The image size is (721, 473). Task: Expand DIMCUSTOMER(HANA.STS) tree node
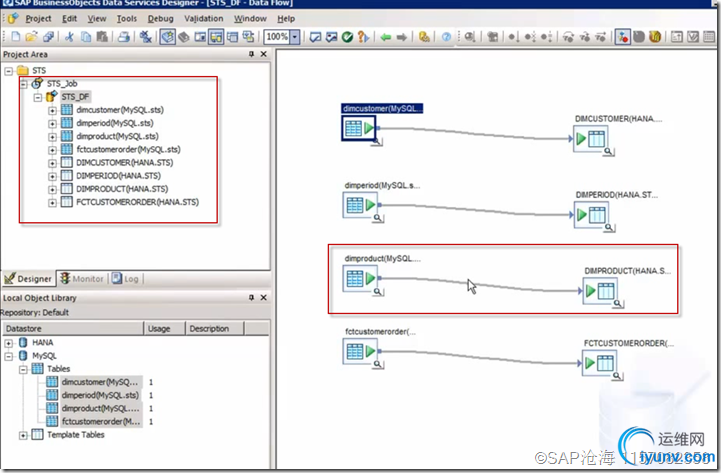point(52,163)
